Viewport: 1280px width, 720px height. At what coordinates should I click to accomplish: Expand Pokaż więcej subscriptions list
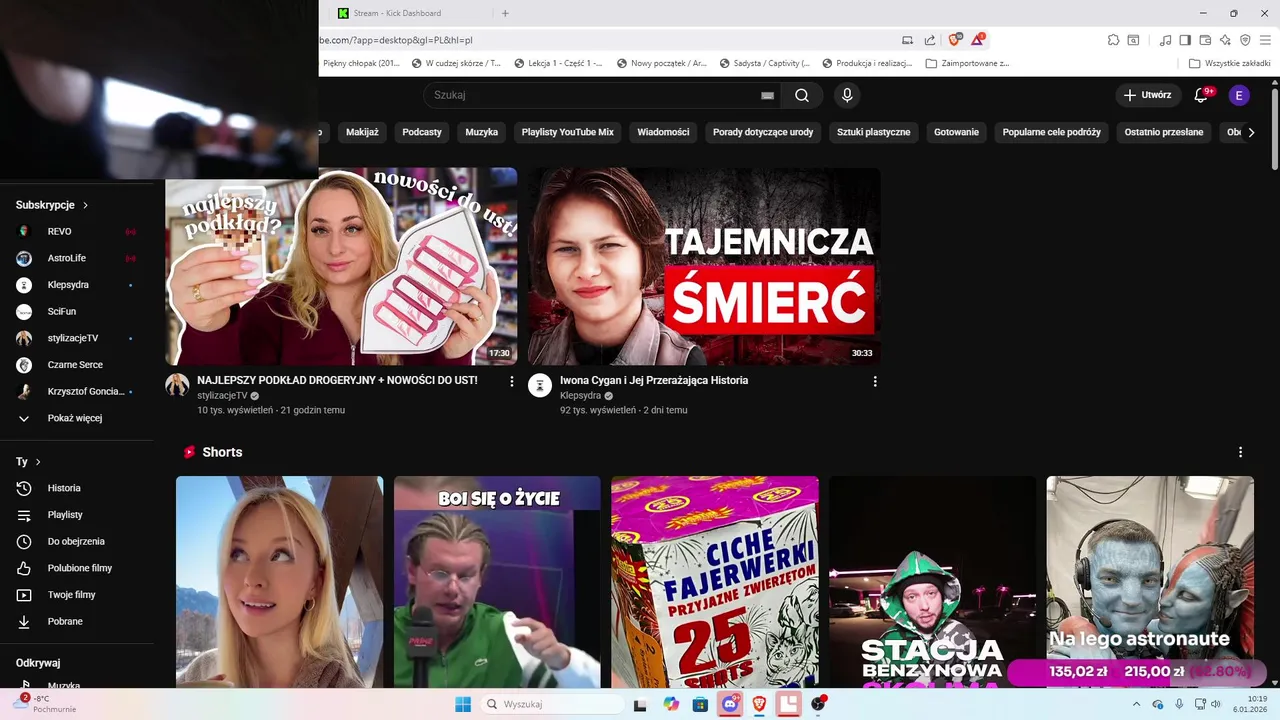(77, 418)
